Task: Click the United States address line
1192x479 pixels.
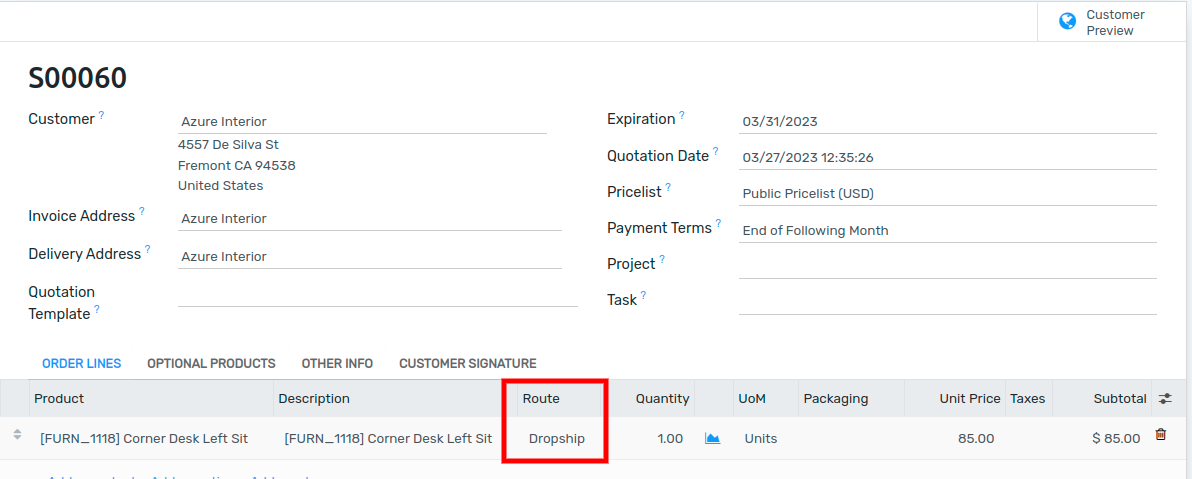Action: [x=220, y=186]
